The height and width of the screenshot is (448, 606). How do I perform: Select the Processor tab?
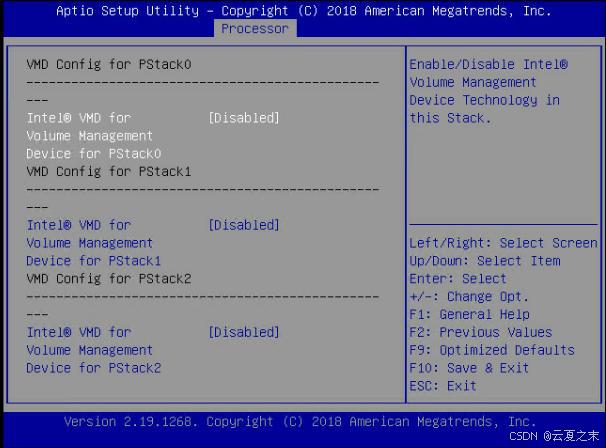coord(255,29)
